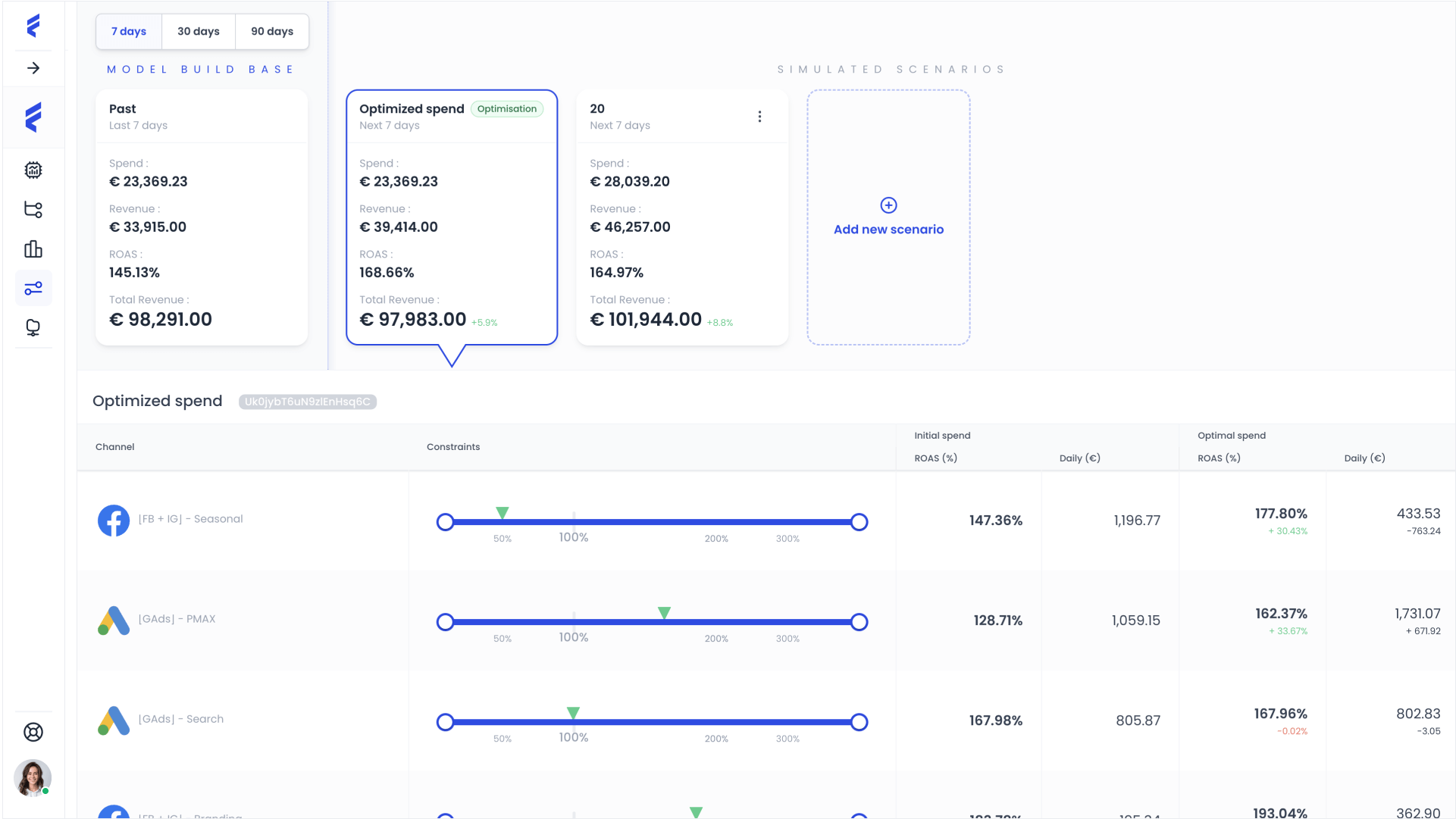1456x819 pixels.
Task: Click scenario 20 total revenue € 101,944.00
Action: 646,320
